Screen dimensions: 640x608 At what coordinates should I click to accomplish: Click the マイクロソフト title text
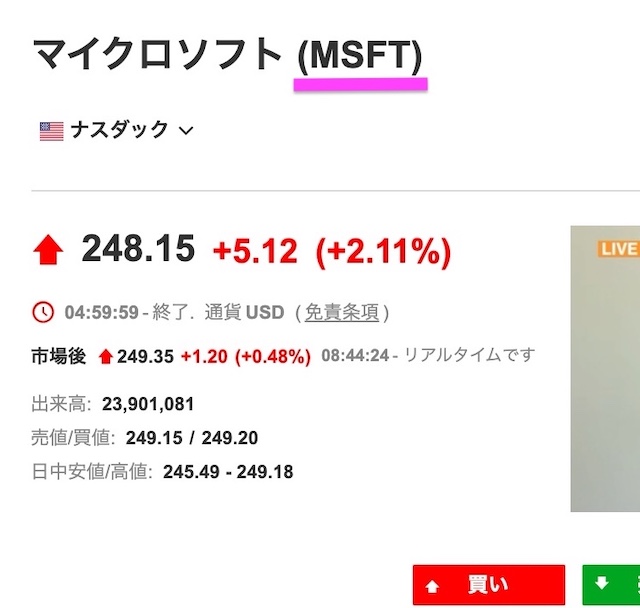tap(159, 55)
